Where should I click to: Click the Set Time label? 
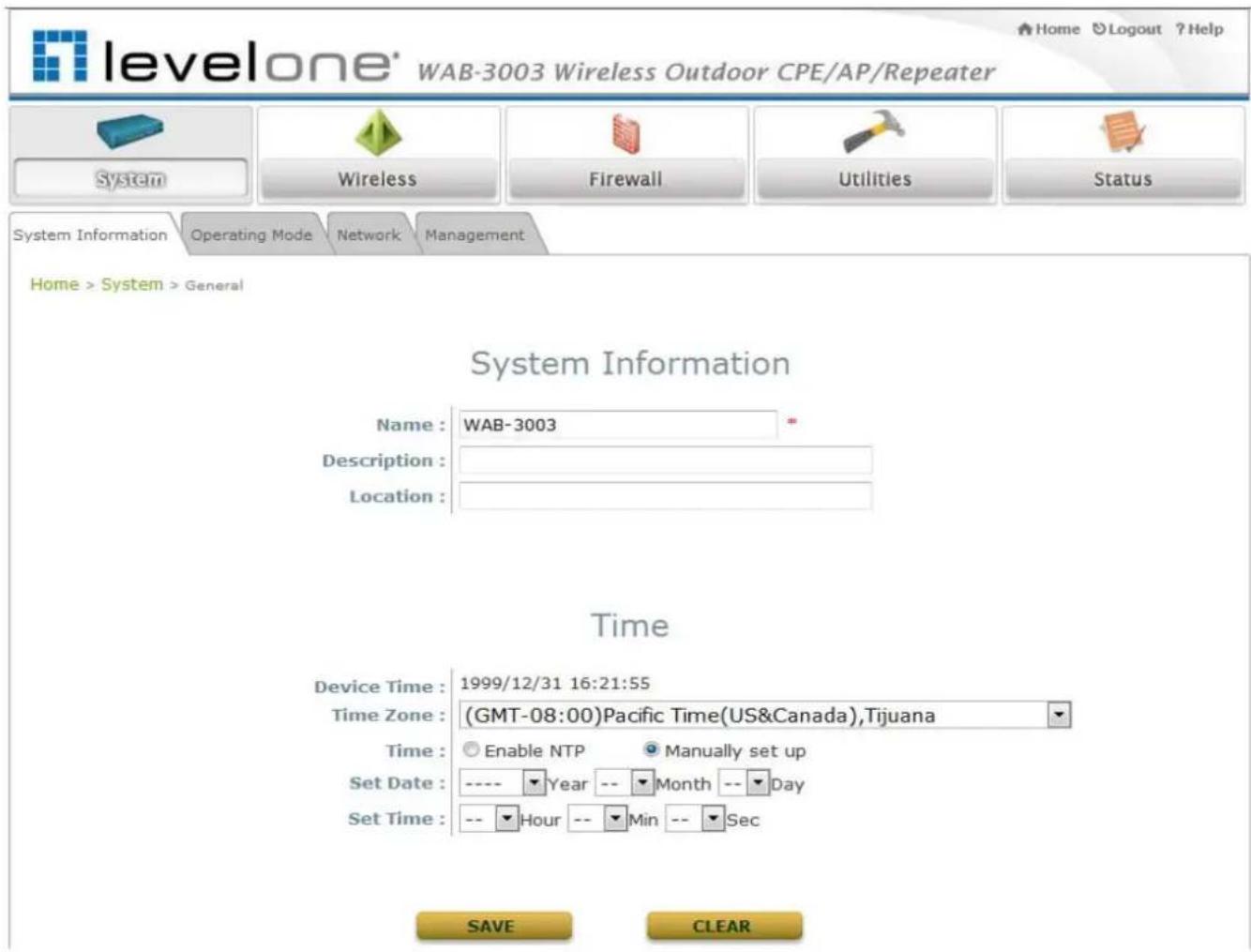(397, 819)
